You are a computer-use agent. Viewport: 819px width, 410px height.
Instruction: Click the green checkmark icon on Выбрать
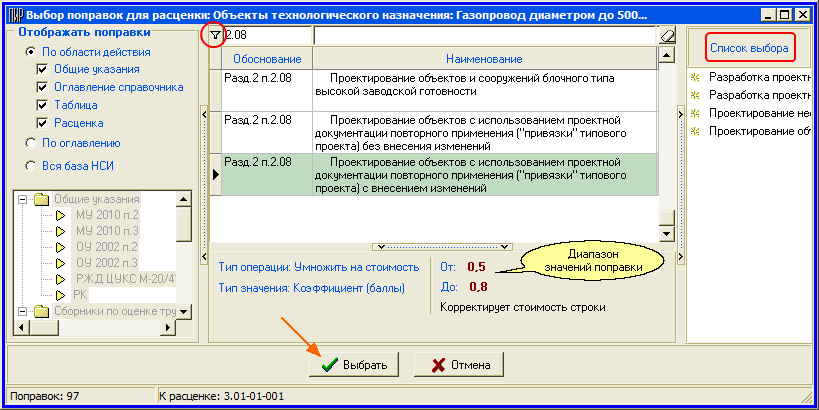pos(327,364)
